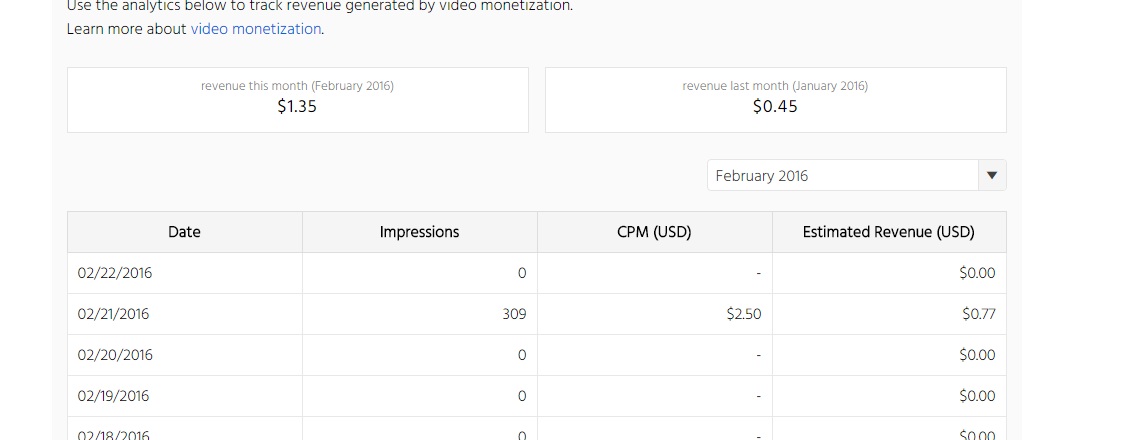The width and height of the screenshot is (1143, 440).
Task: Click the $2.50 CPM value
Action: tap(743, 314)
